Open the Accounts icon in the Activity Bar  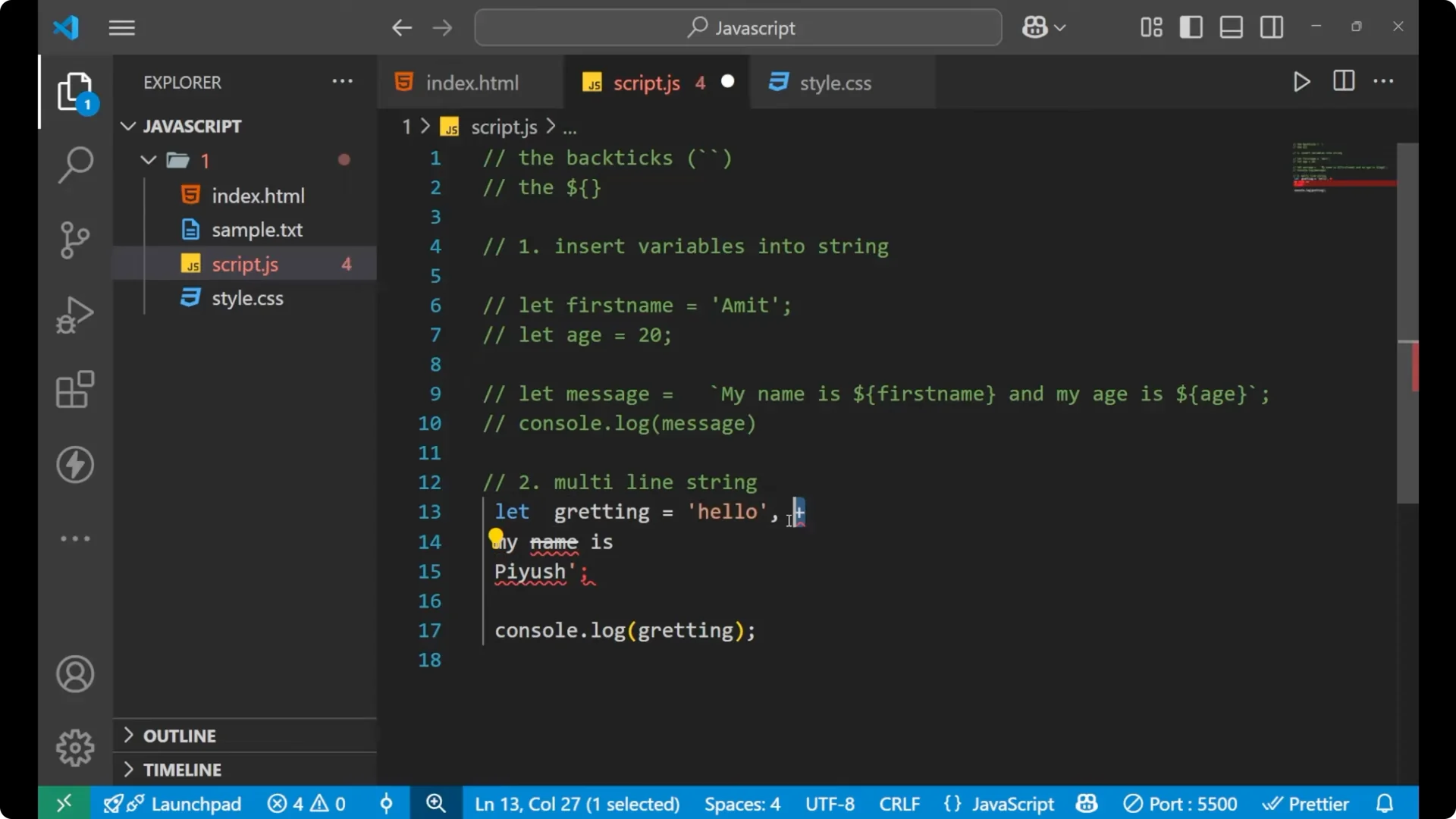[x=74, y=674]
